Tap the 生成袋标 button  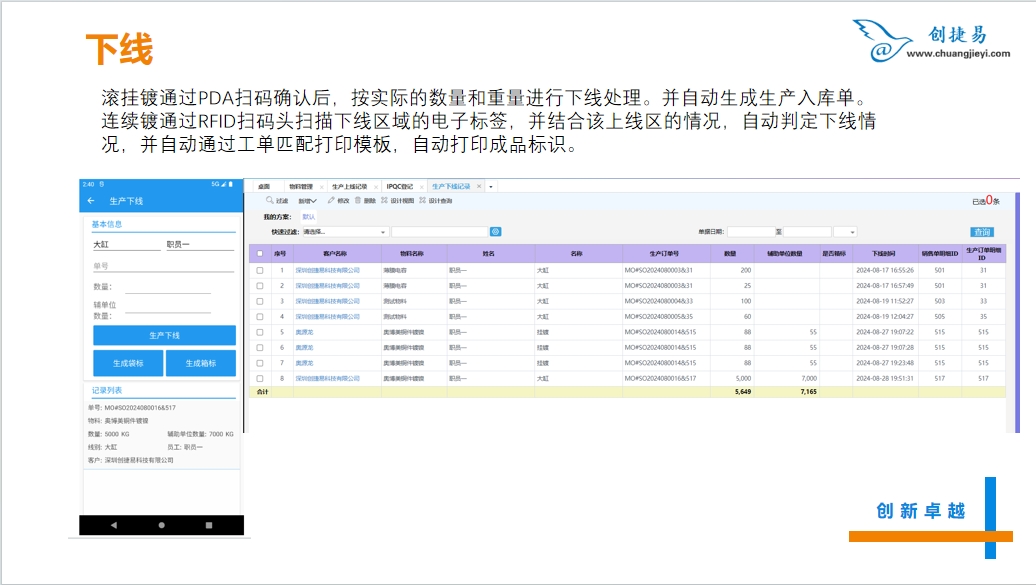128,363
